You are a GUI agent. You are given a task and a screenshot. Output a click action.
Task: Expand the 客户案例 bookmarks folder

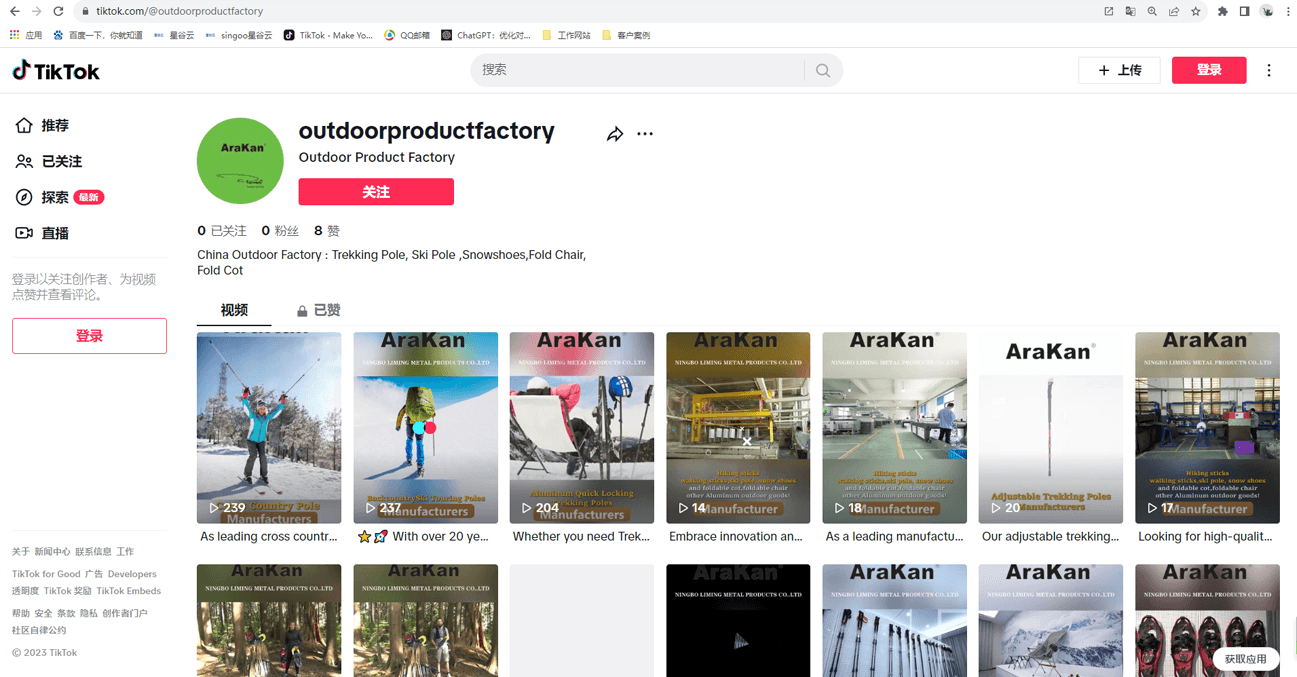[x=626, y=35]
